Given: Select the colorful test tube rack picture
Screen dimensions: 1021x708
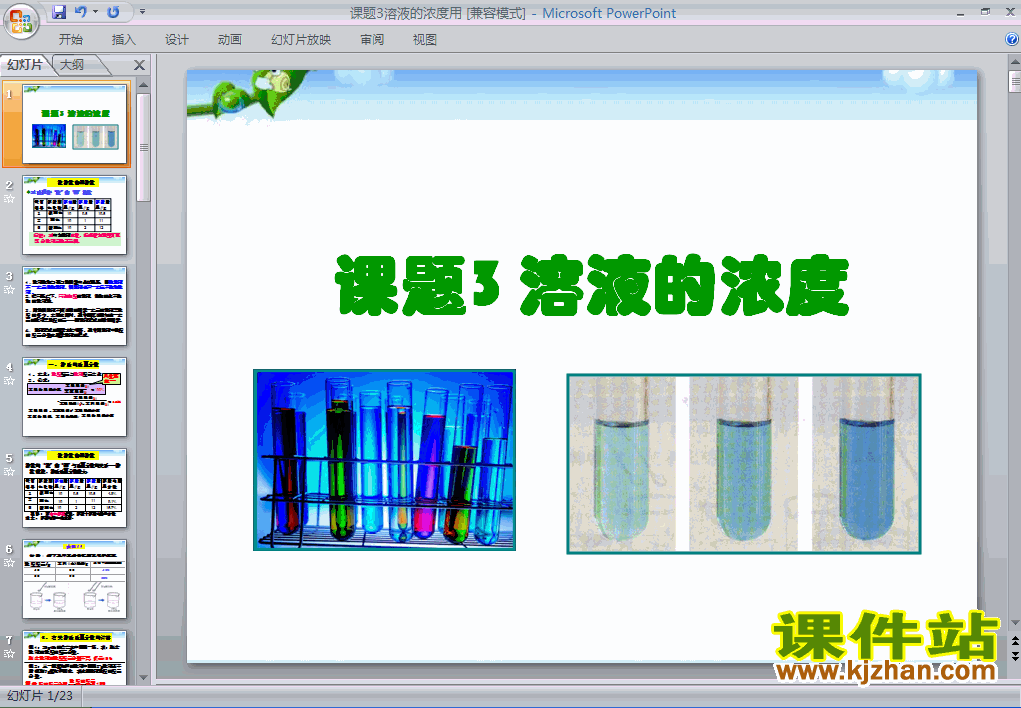Looking at the screenshot, I should click(384, 460).
